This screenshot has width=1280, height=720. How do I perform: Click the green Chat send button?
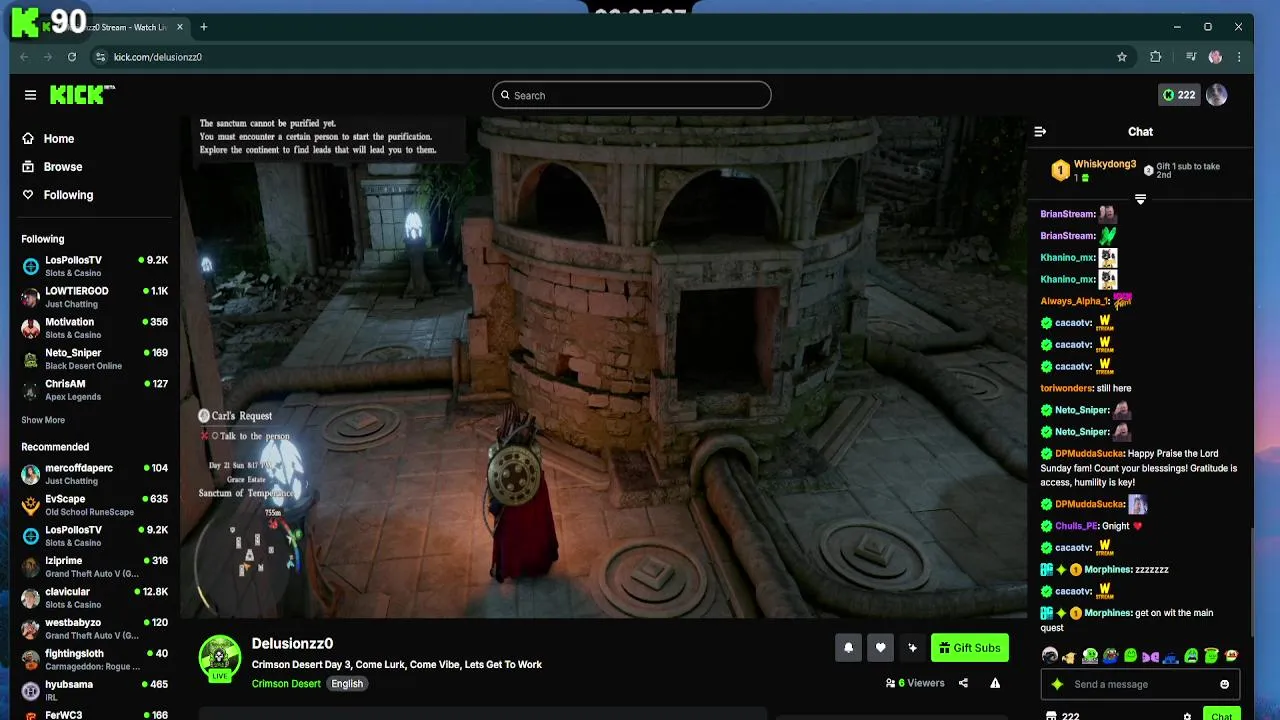1221,715
